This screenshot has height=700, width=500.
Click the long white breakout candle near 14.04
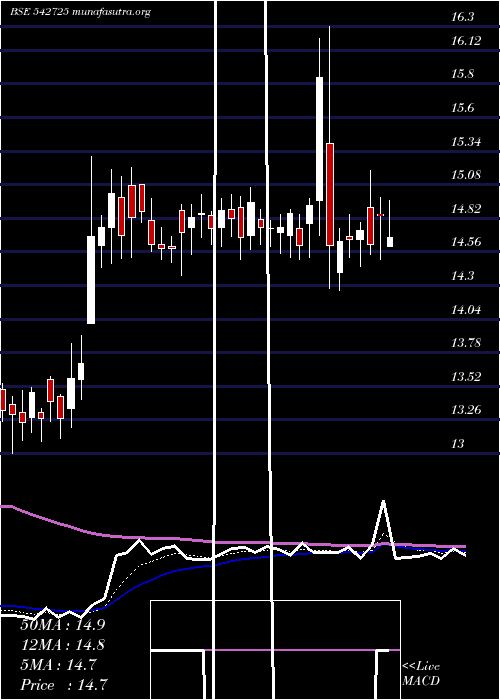click(x=91, y=280)
